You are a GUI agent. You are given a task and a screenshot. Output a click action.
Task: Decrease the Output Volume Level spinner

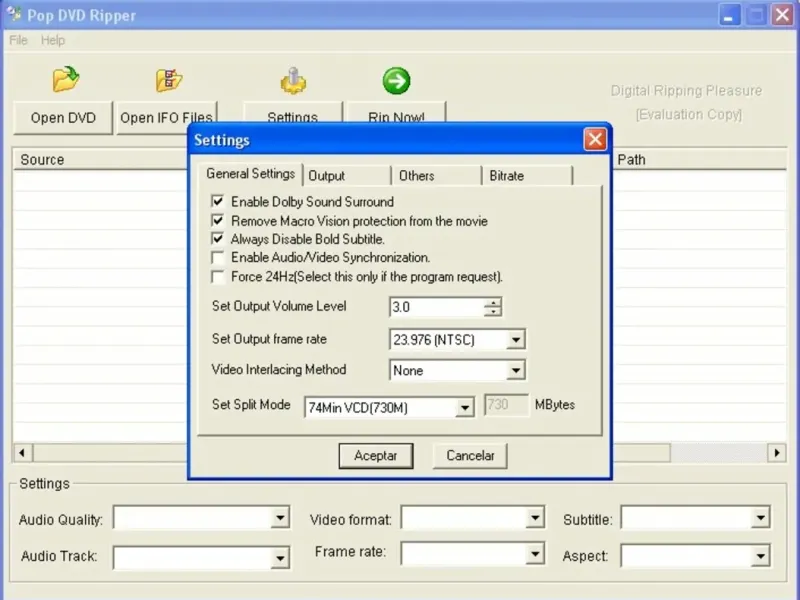point(493,312)
